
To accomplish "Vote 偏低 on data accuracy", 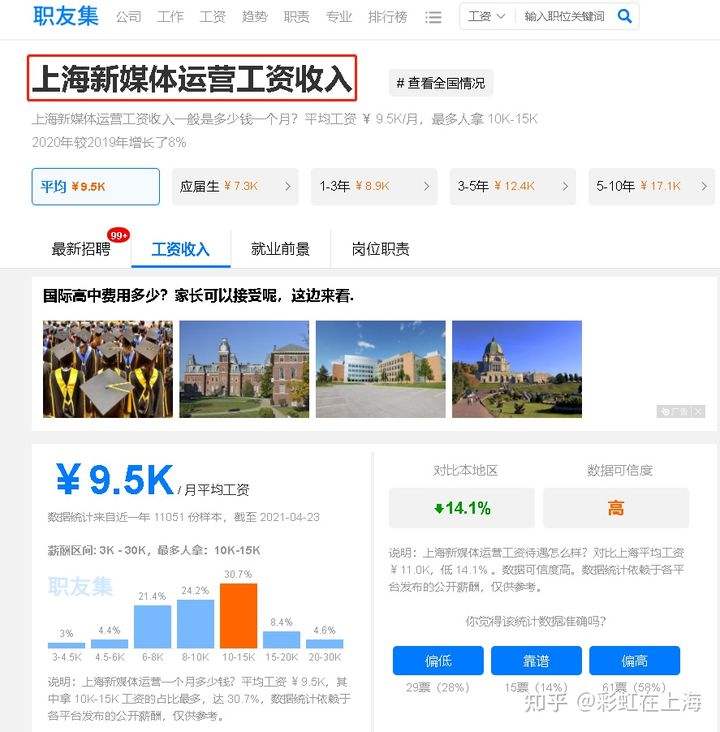I will point(438,660).
